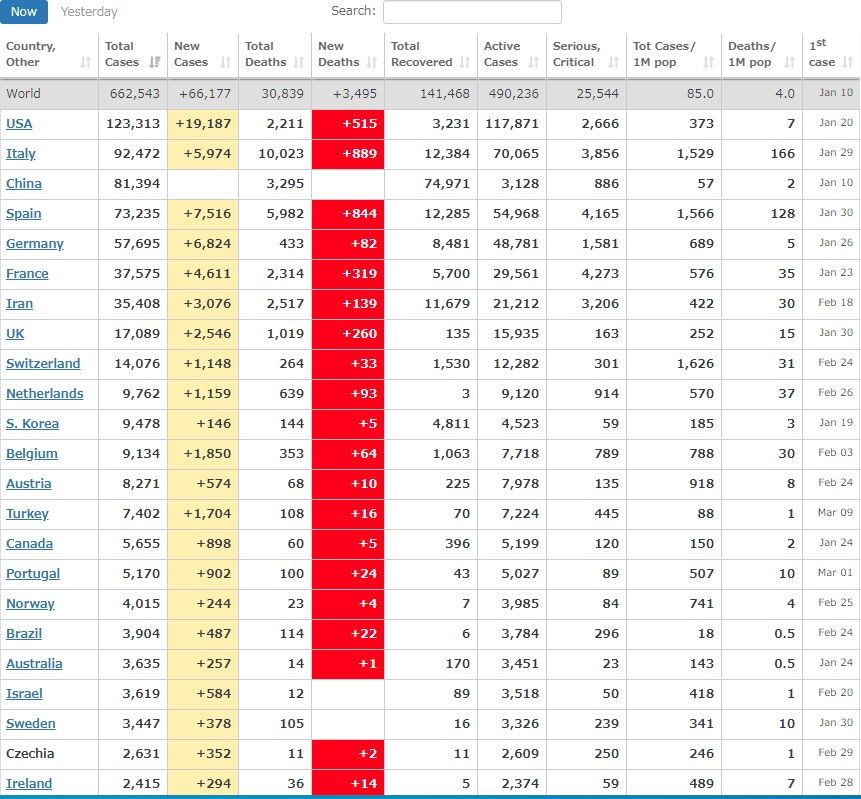This screenshot has width=861, height=799.
Task: Sort by Tot Cases/1M pop column
Action: [x=708, y=62]
